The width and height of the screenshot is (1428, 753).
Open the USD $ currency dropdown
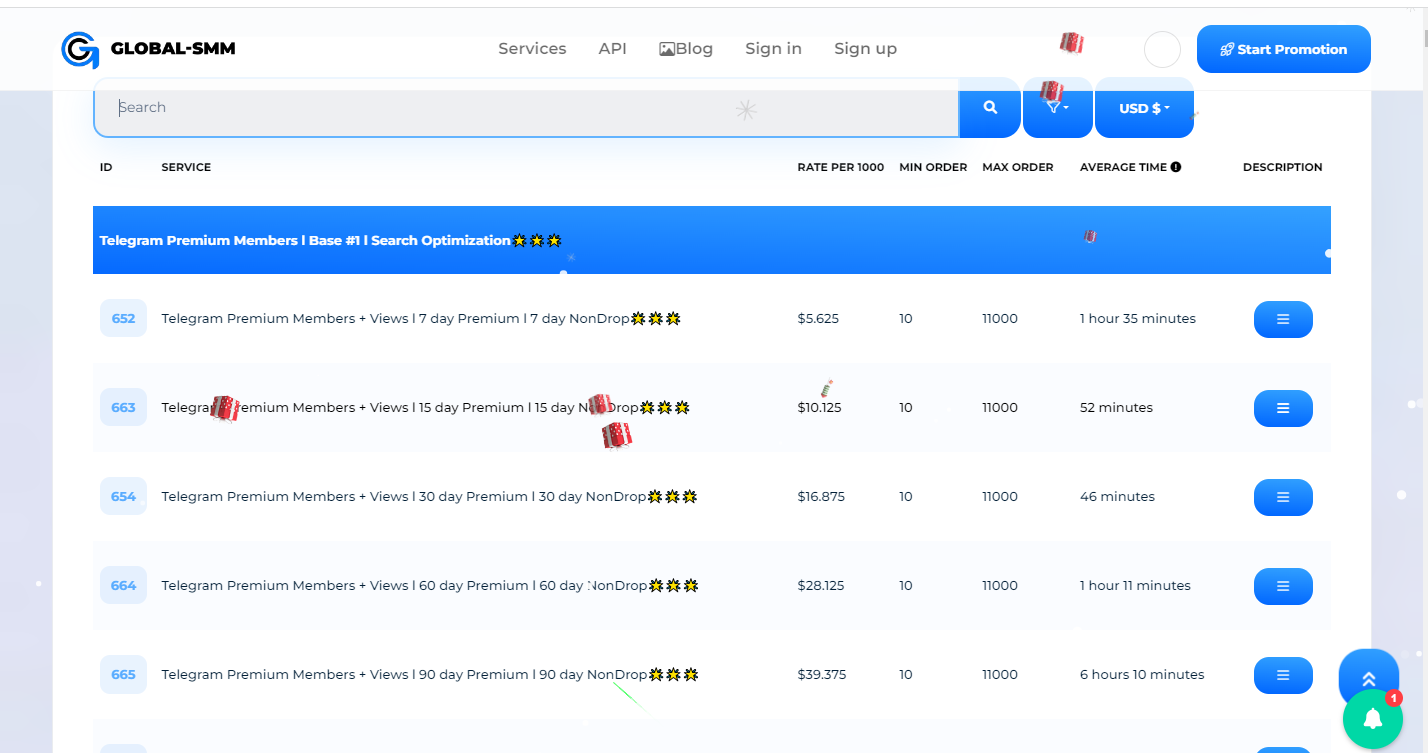[x=1144, y=107]
